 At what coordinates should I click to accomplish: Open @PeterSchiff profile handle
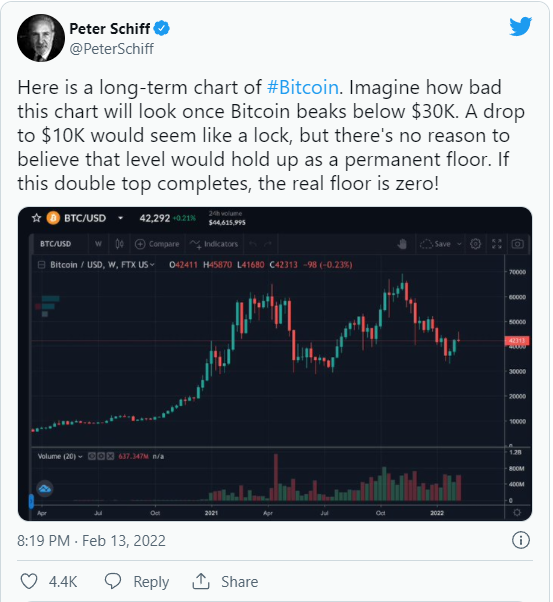click(x=111, y=49)
